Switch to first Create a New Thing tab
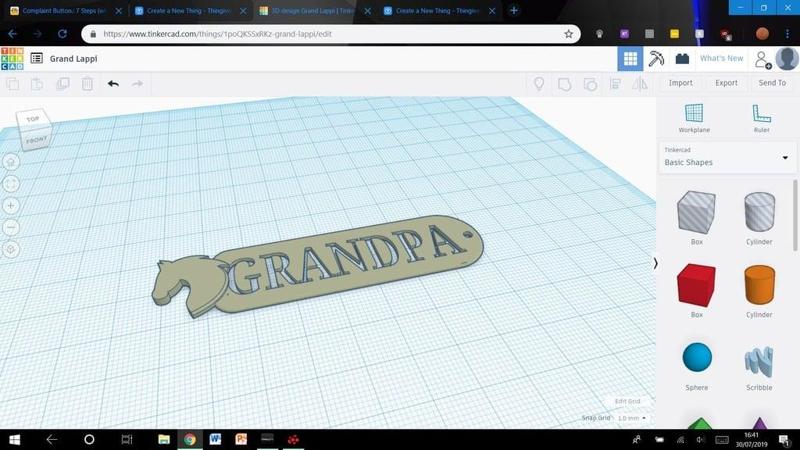800x450 pixels. pyautogui.click(x=190, y=11)
